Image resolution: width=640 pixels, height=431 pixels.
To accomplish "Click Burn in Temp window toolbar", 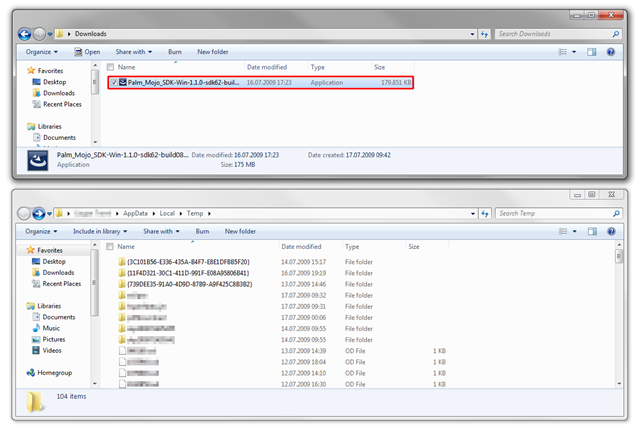I will click(202, 231).
